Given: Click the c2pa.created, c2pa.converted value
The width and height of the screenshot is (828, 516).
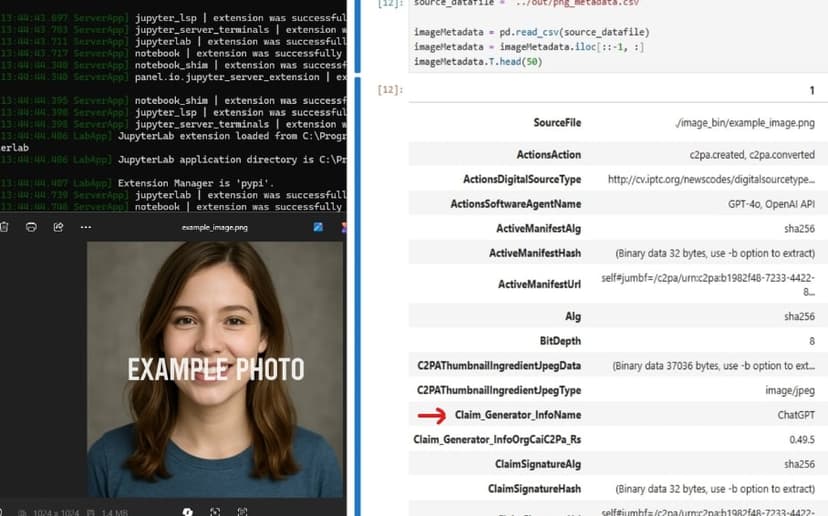Looking at the screenshot, I should 752,155.
